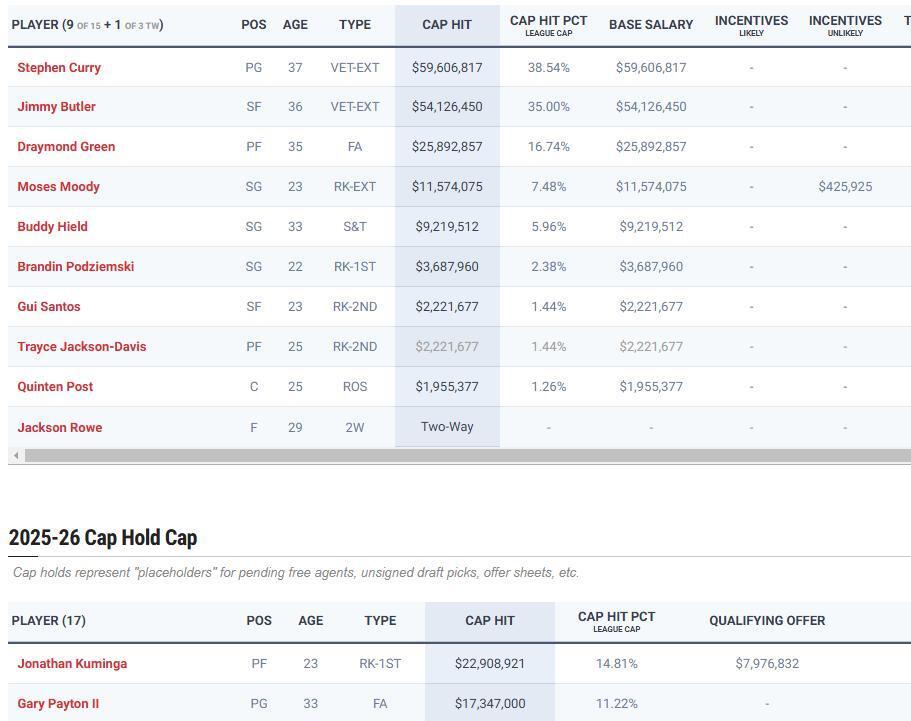Screen dimensions: 911x721
Task: Click the horizontal scrollbar left arrow
Action: click(16, 455)
